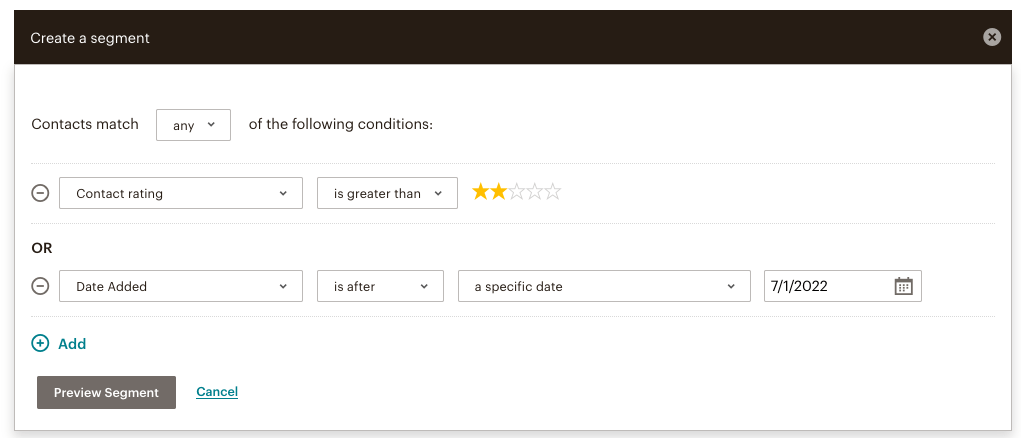Click the Cancel link
This screenshot has width=1021, height=438.
tap(217, 392)
